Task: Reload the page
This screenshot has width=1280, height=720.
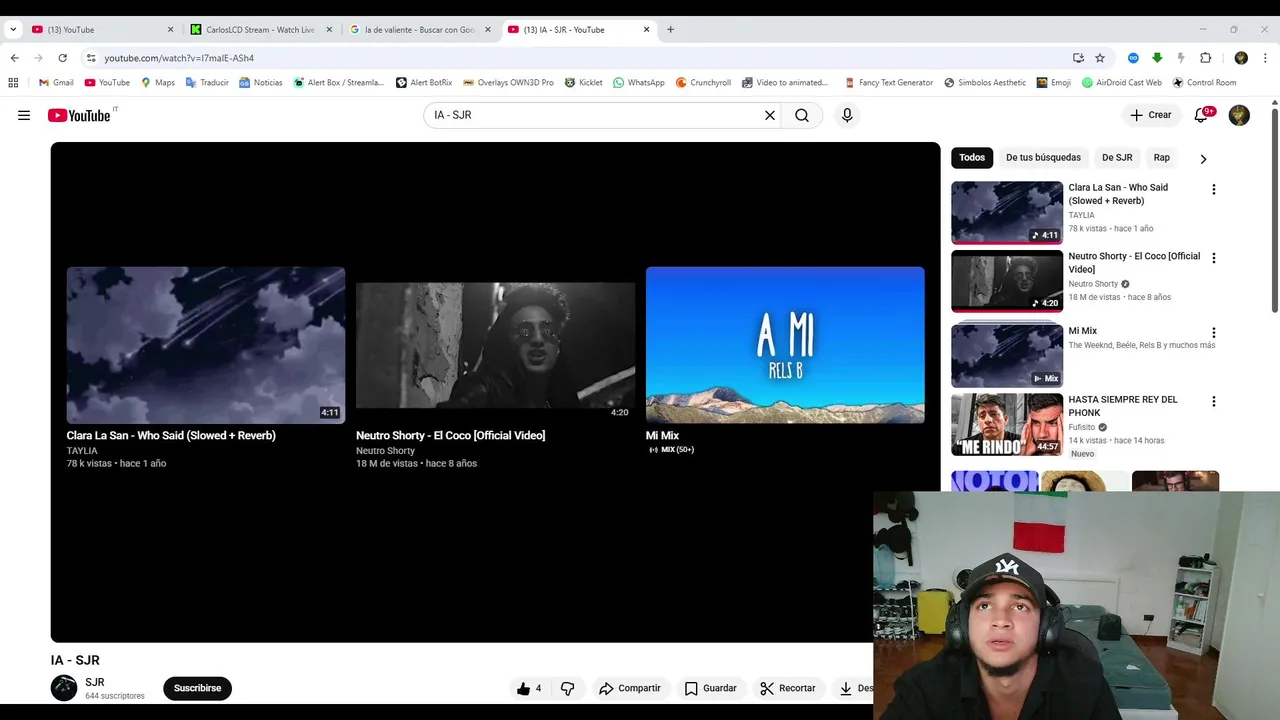Action: pyautogui.click(x=62, y=58)
